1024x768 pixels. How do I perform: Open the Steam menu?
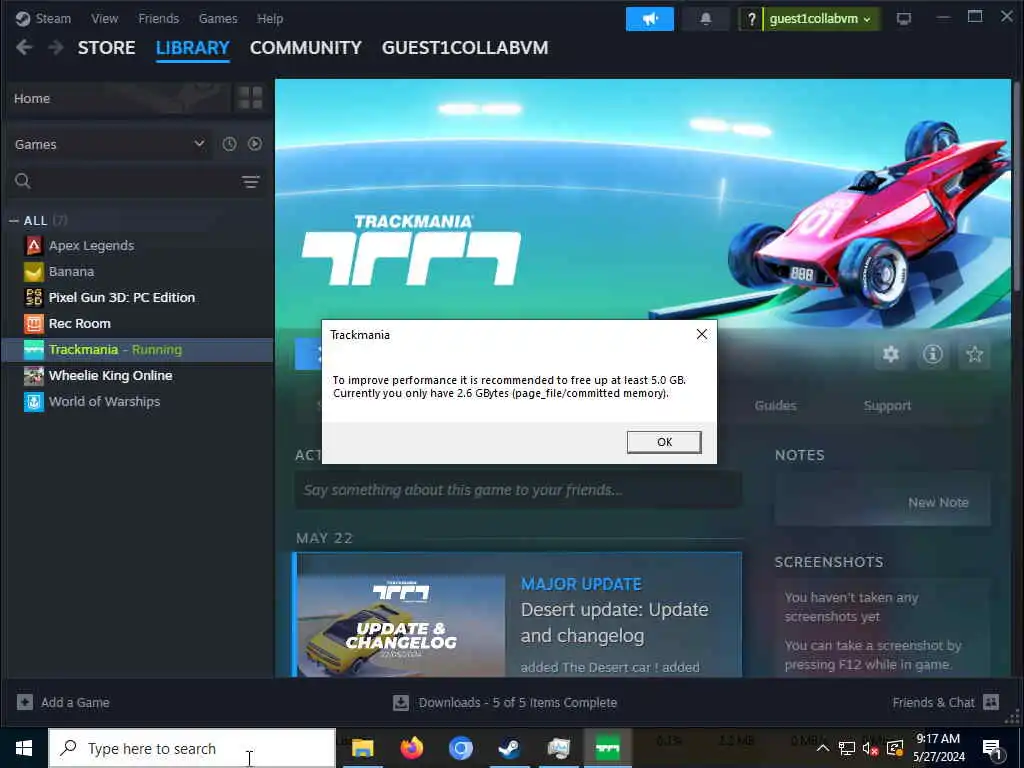tap(53, 18)
